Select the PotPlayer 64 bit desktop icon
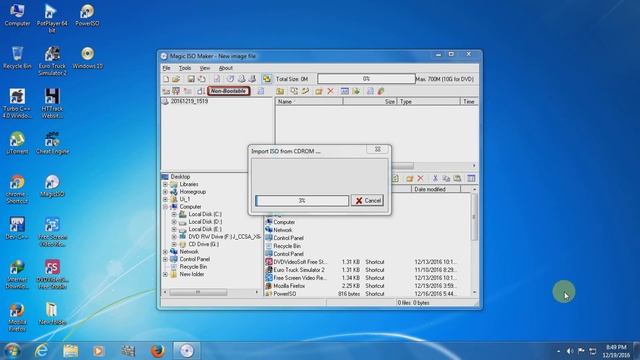 tap(52, 18)
